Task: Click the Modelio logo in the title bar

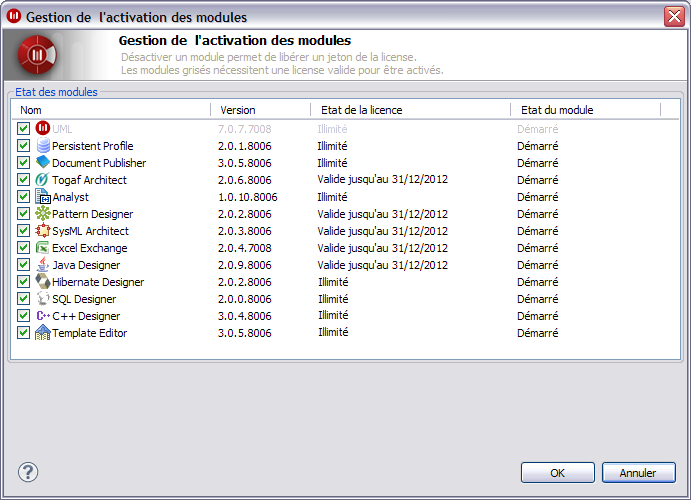Action: (x=14, y=16)
